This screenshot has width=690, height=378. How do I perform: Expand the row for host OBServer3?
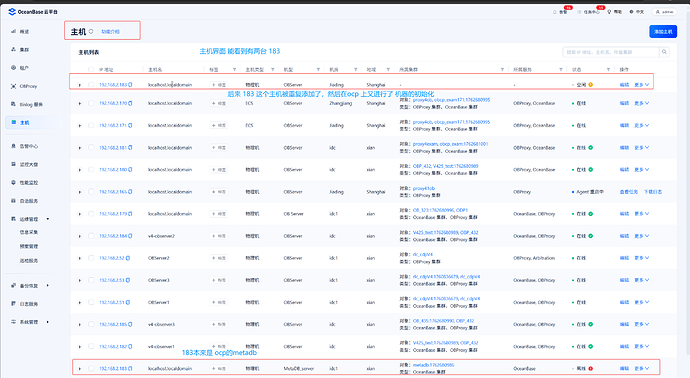pyautogui.click(x=80, y=281)
